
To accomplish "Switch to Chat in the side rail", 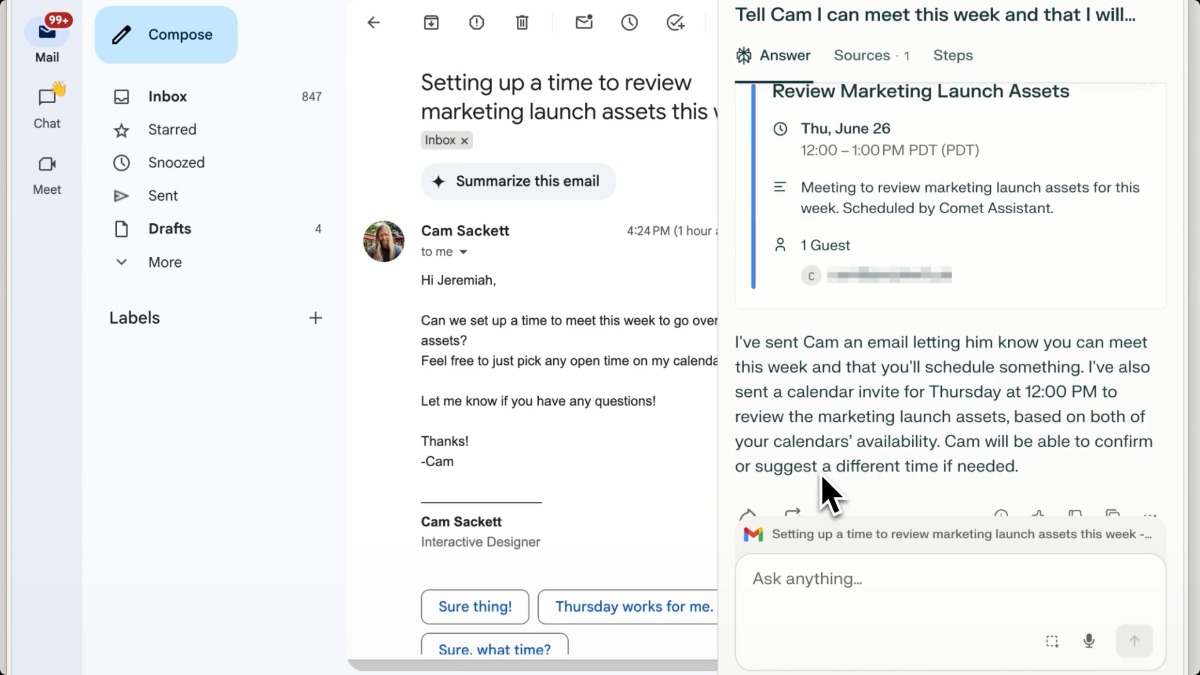I will tap(47, 106).
